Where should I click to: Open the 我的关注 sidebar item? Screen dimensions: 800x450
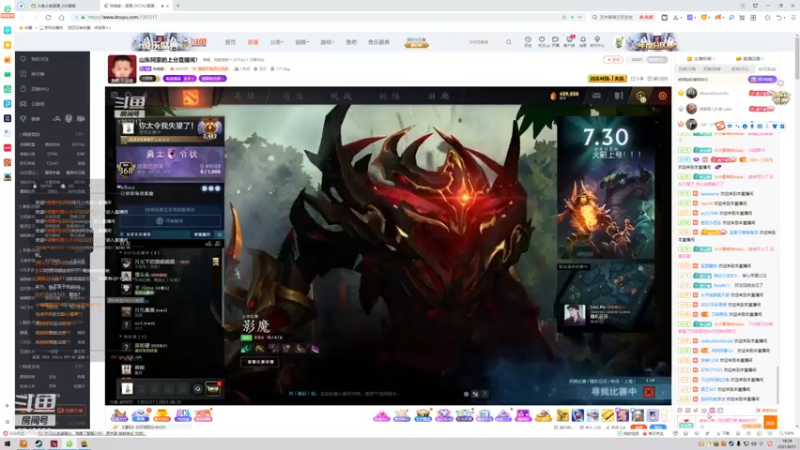pos(39,59)
